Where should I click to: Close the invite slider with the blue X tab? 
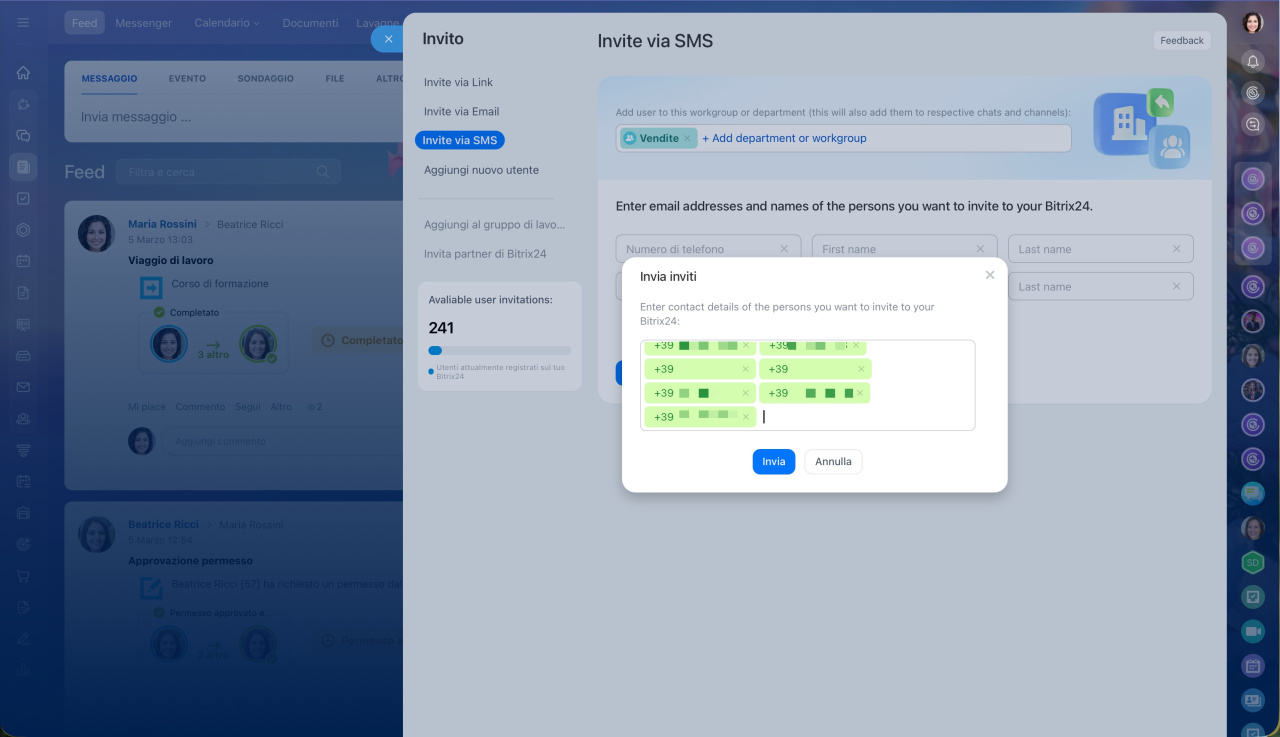click(x=388, y=39)
